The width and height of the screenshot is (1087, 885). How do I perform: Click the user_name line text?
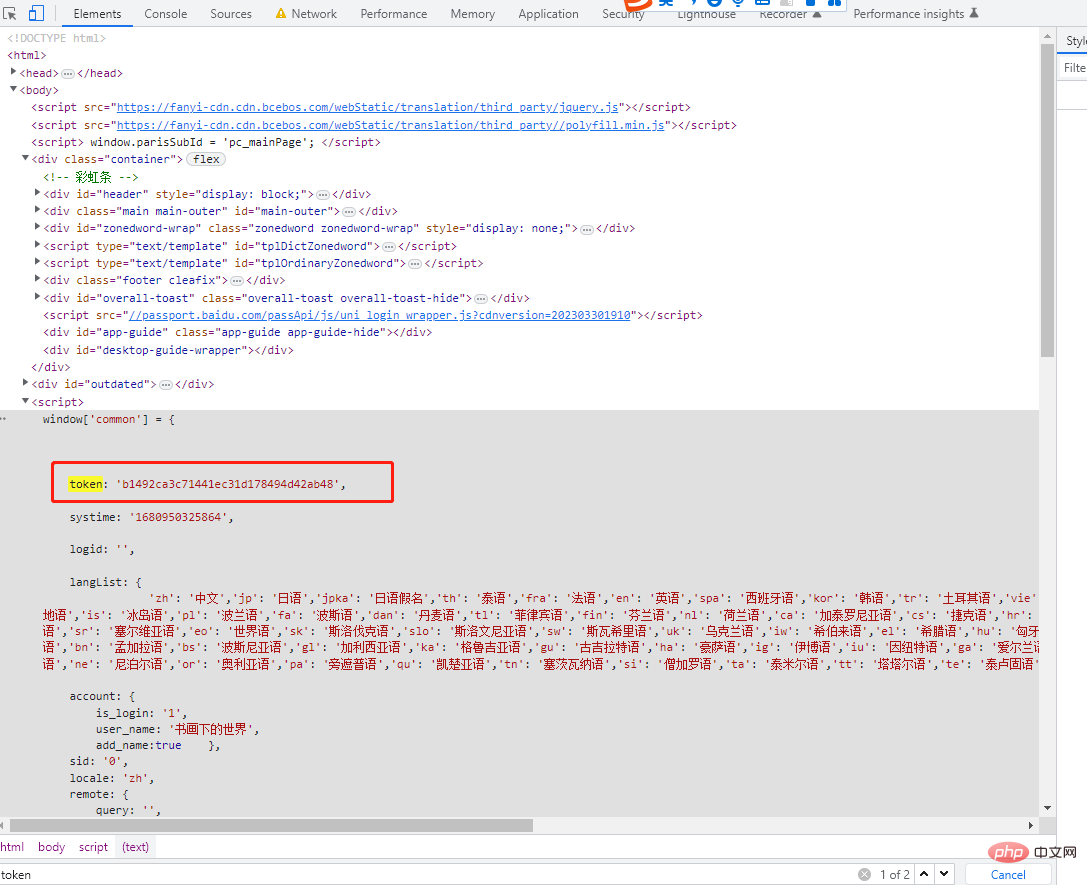coord(177,729)
